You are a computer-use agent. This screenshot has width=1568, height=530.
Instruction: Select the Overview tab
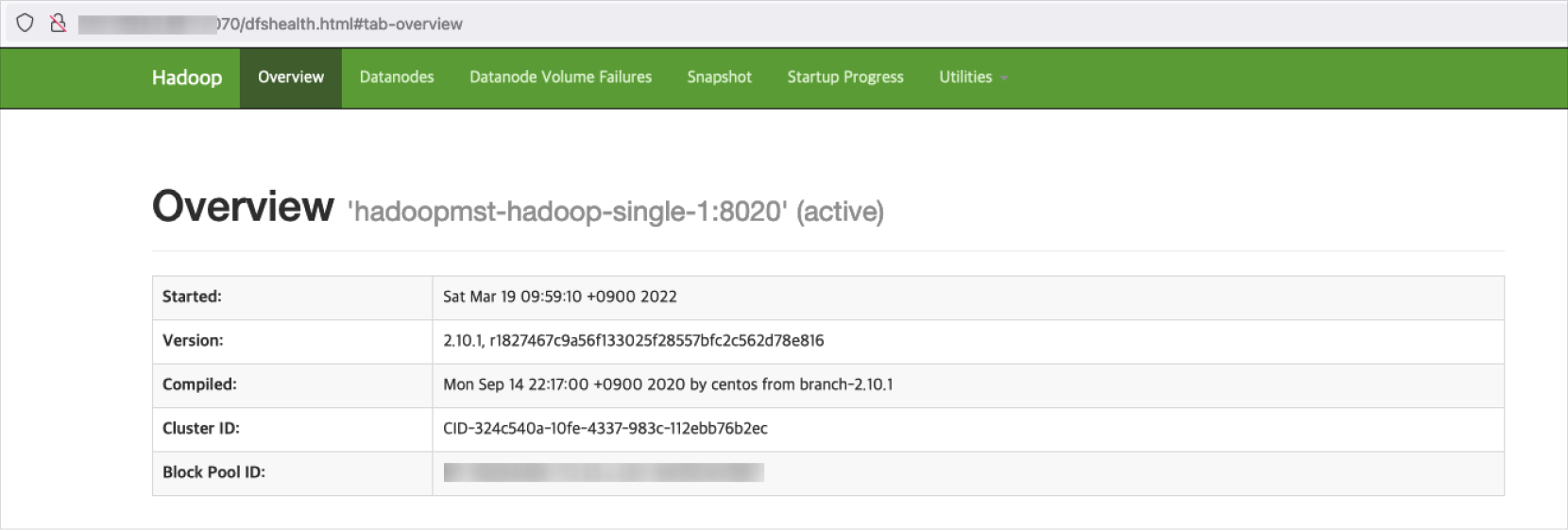point(291,77)
